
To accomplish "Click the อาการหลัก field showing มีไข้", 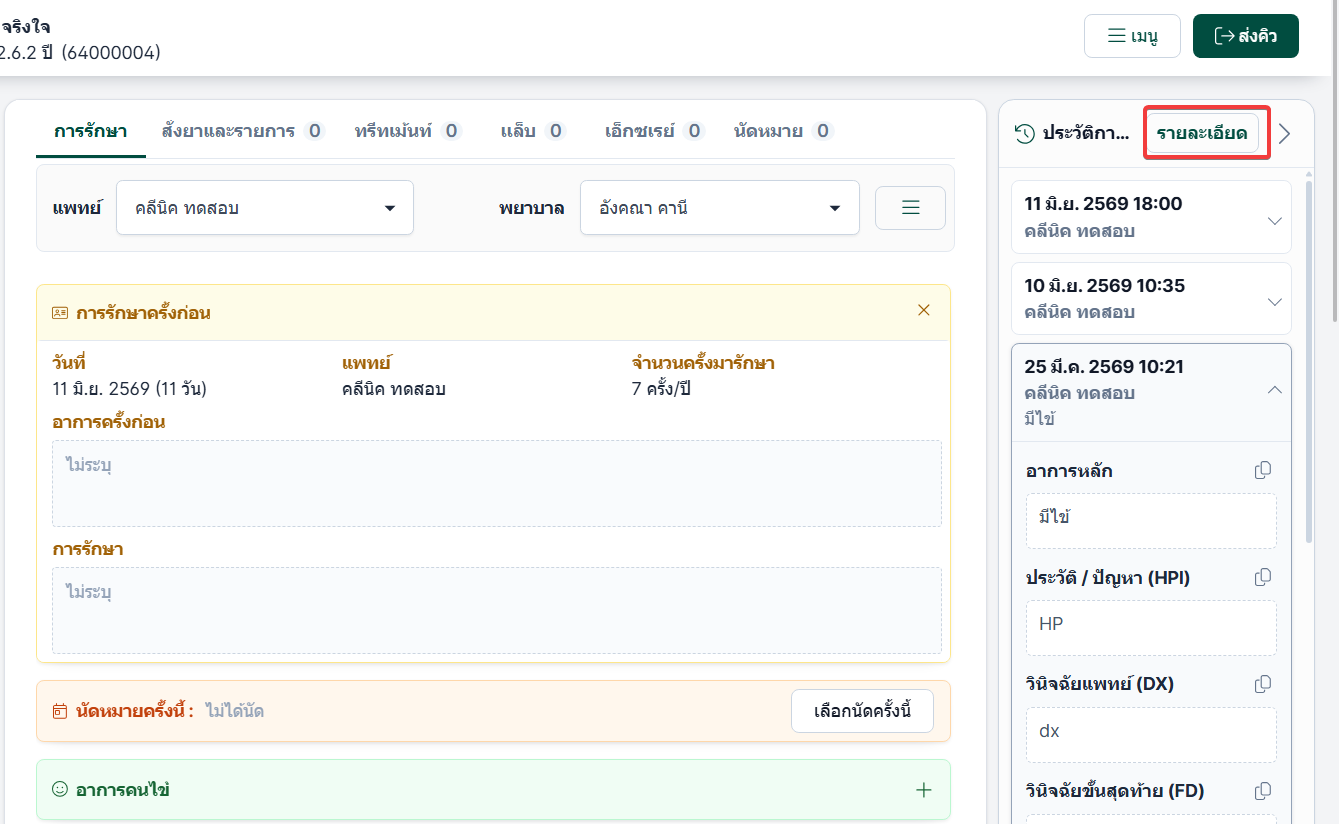I will point(1151,520).
